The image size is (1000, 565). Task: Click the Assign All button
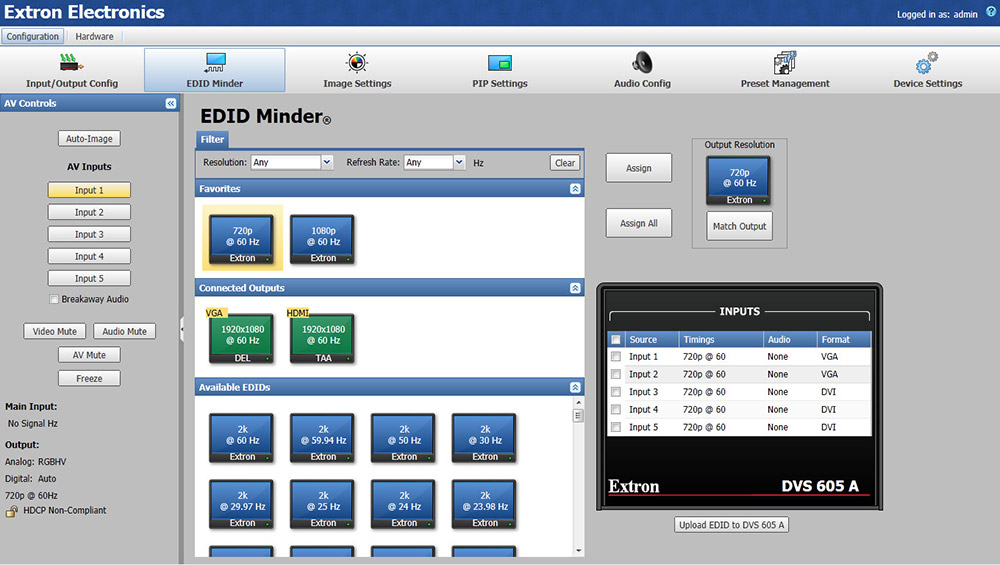[x=638, y=223]
